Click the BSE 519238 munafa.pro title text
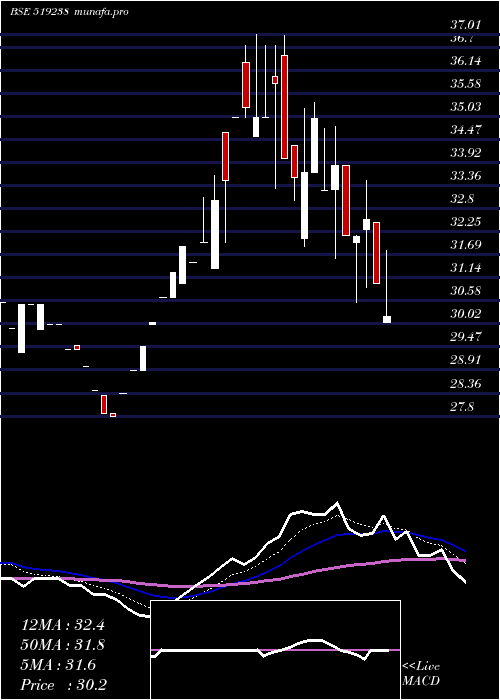The width and height of the screenshot is (500, 700). (69, 12)
